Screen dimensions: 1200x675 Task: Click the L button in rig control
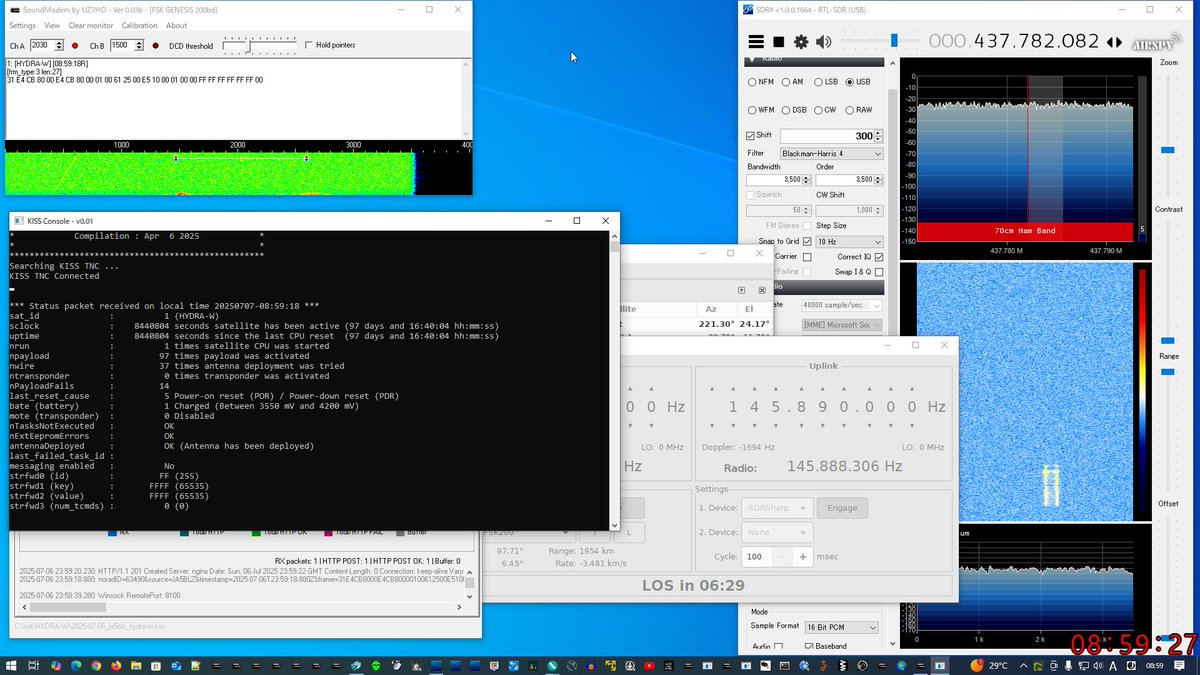(630, 533)
